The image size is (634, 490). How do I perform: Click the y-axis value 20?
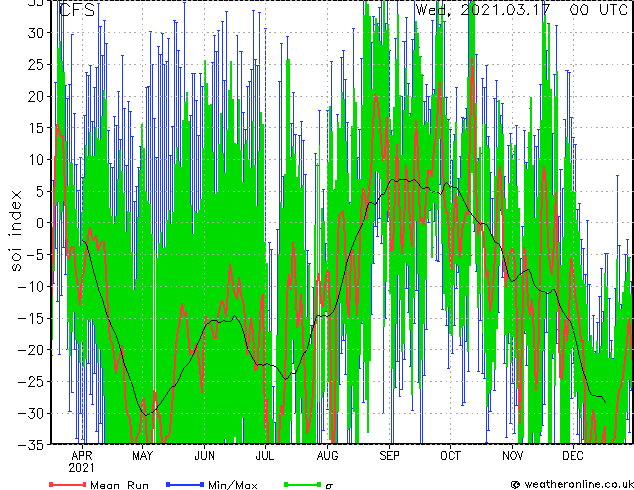(36, 96)
